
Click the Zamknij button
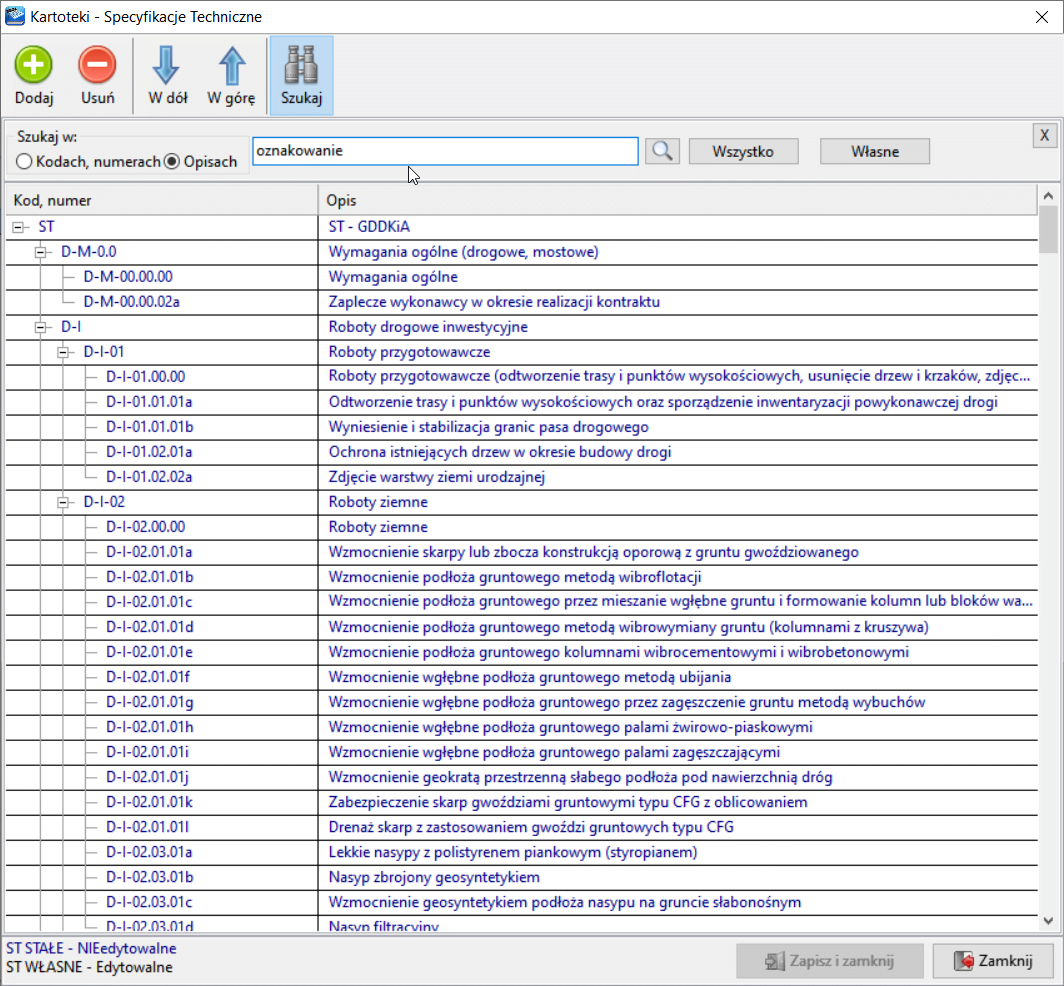[x=994, y=961]
